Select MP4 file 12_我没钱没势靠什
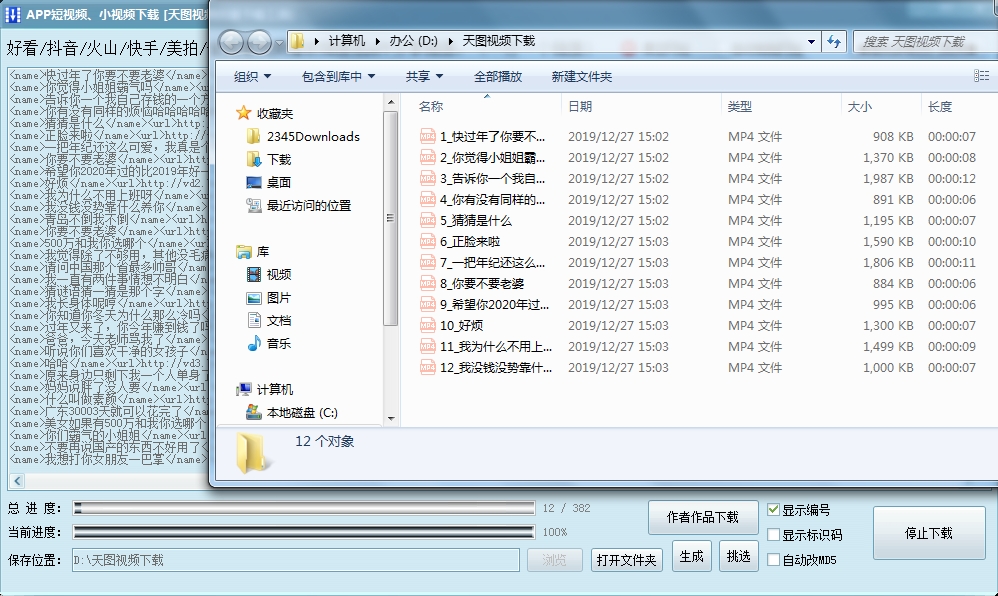Screen dimensions: 998x596 pos(486,367)
